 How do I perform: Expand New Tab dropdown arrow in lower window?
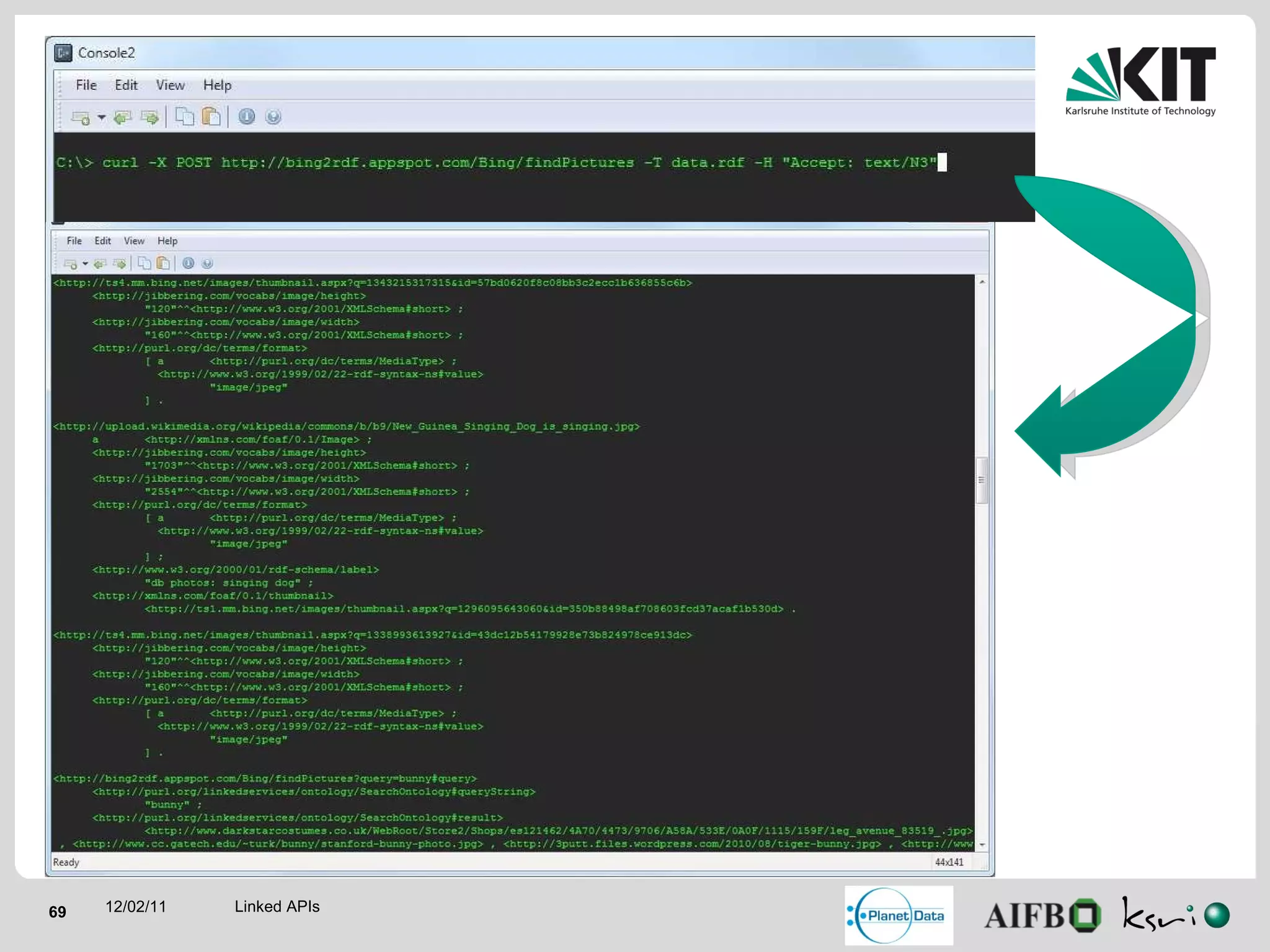(85, 264)
